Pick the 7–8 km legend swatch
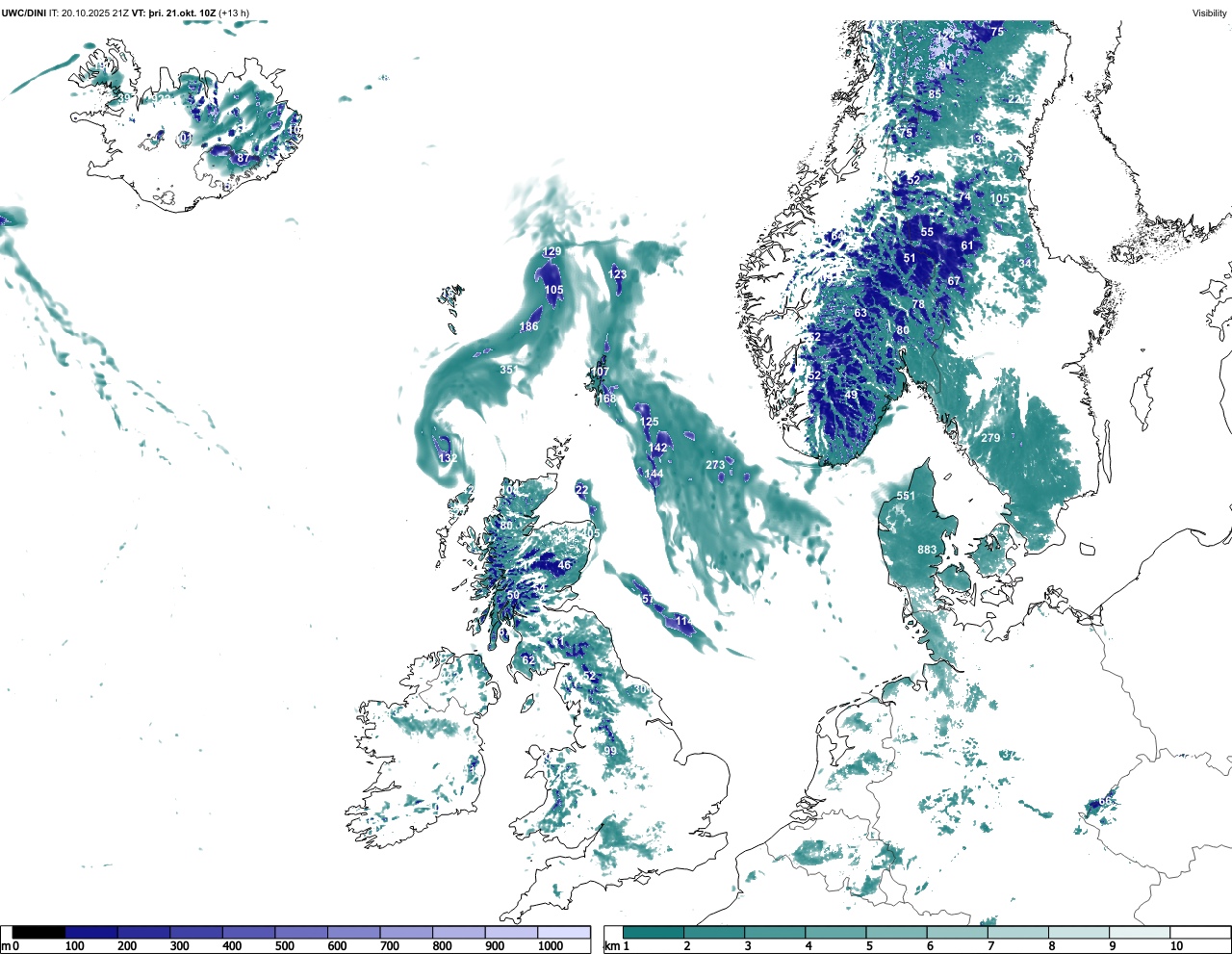The image size is (1232, 954). [1018, 932]
